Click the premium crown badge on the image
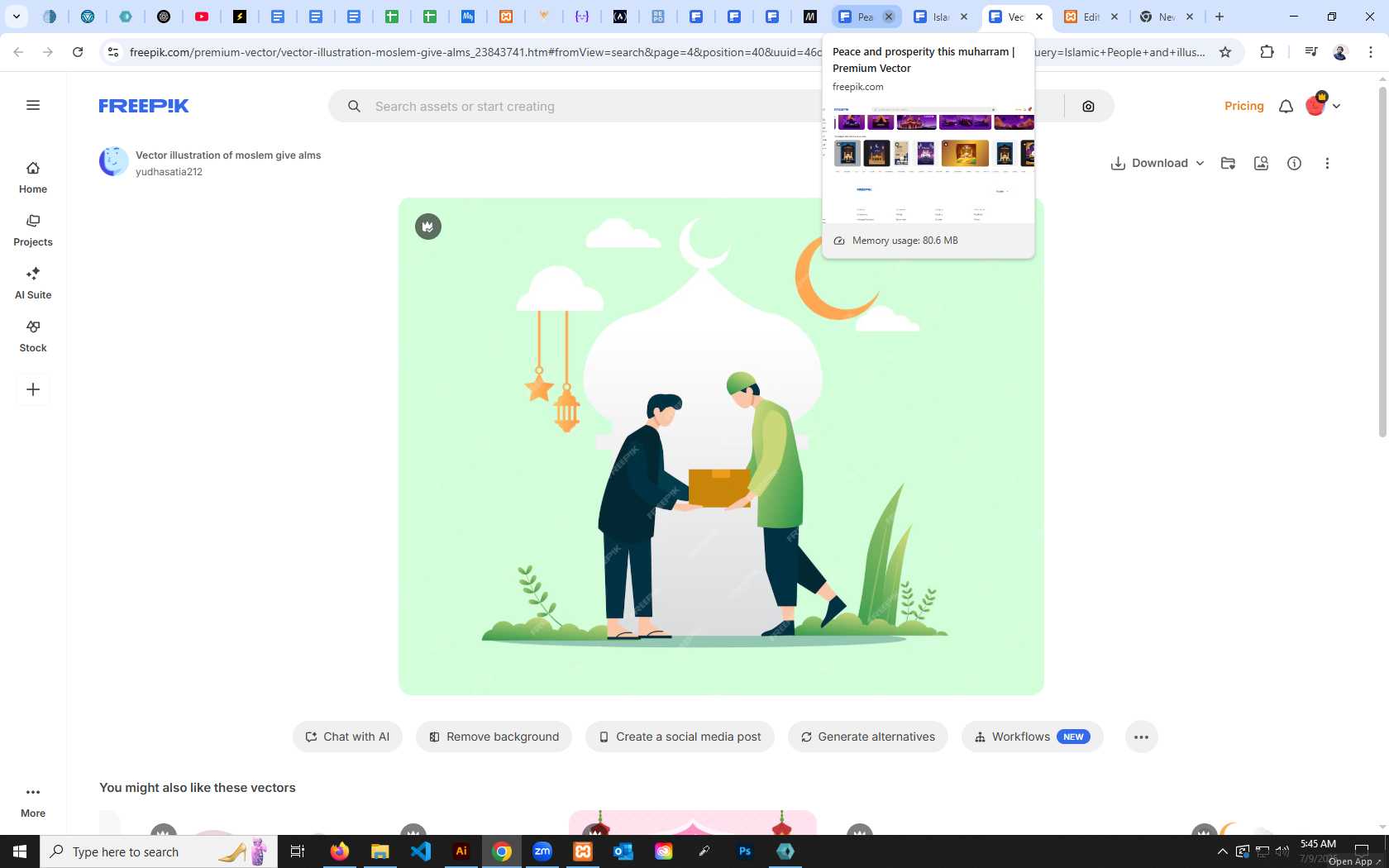Screen dimensions: 1389x868 pyautogui.click(x=428, y=226)
